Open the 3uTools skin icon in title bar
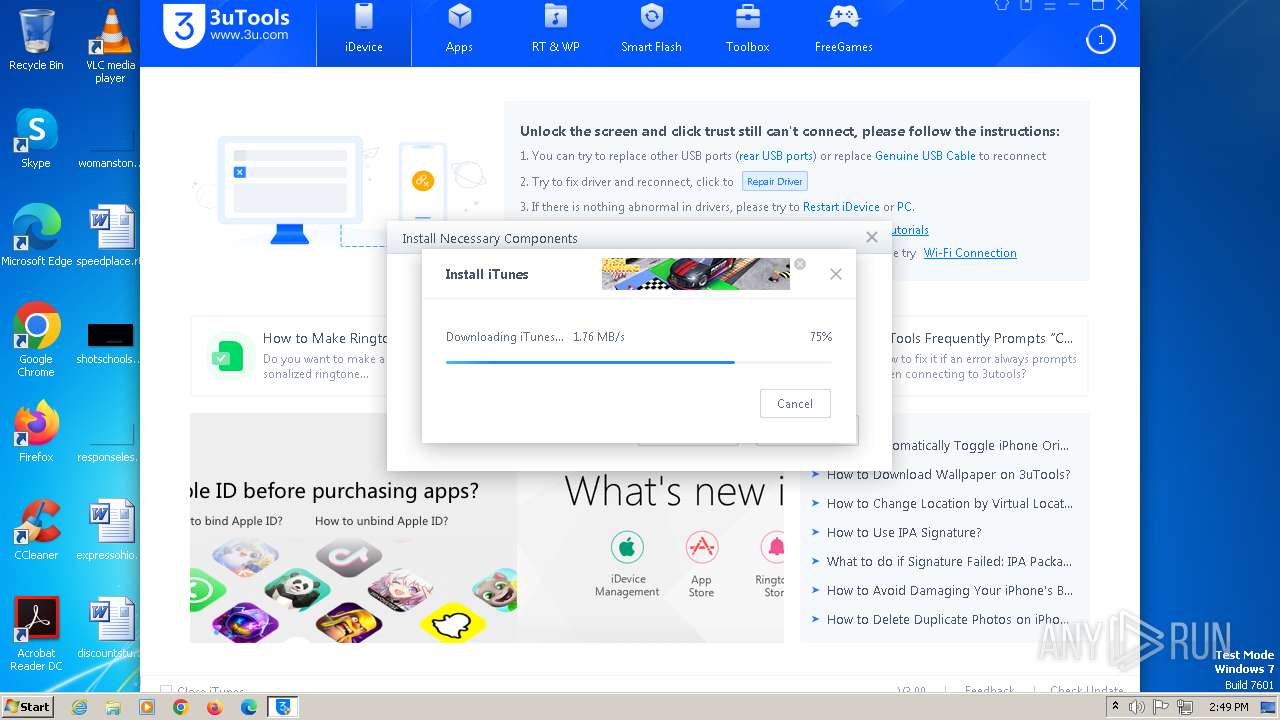This screenshot has height=720, width=1280. click(x=1002, y=5)
